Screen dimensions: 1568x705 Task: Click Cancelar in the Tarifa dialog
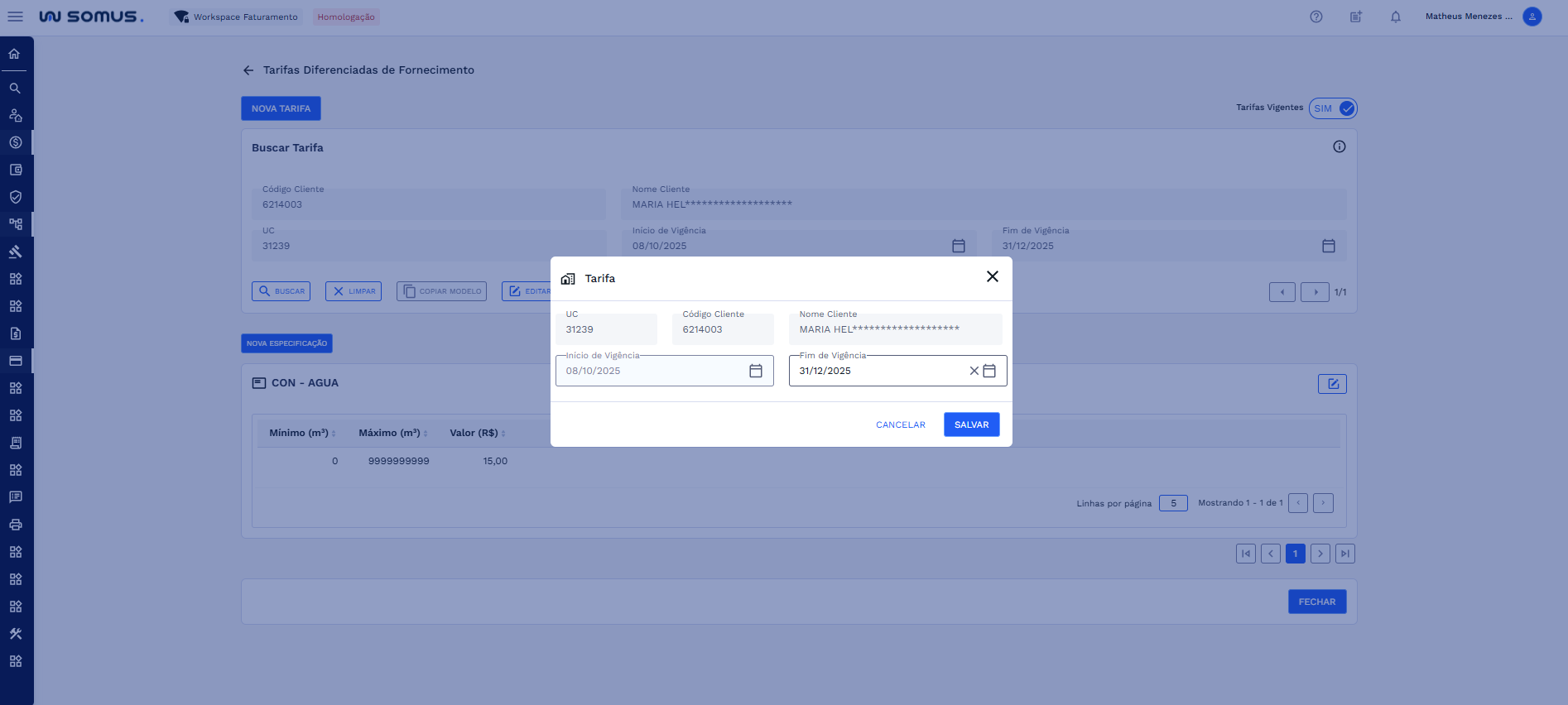[x=900, y=424]
